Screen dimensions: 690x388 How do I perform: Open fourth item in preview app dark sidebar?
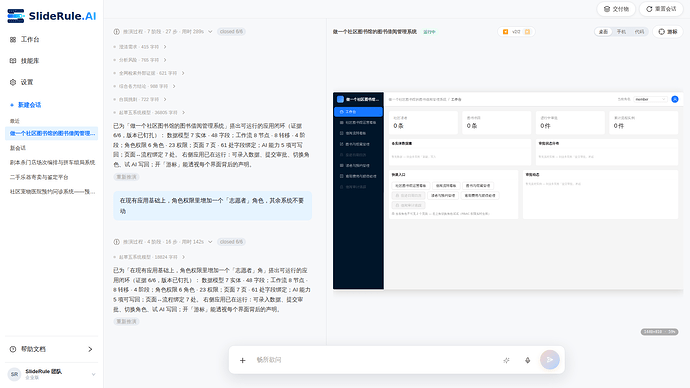pyautogui.click(x=358, y=144)
